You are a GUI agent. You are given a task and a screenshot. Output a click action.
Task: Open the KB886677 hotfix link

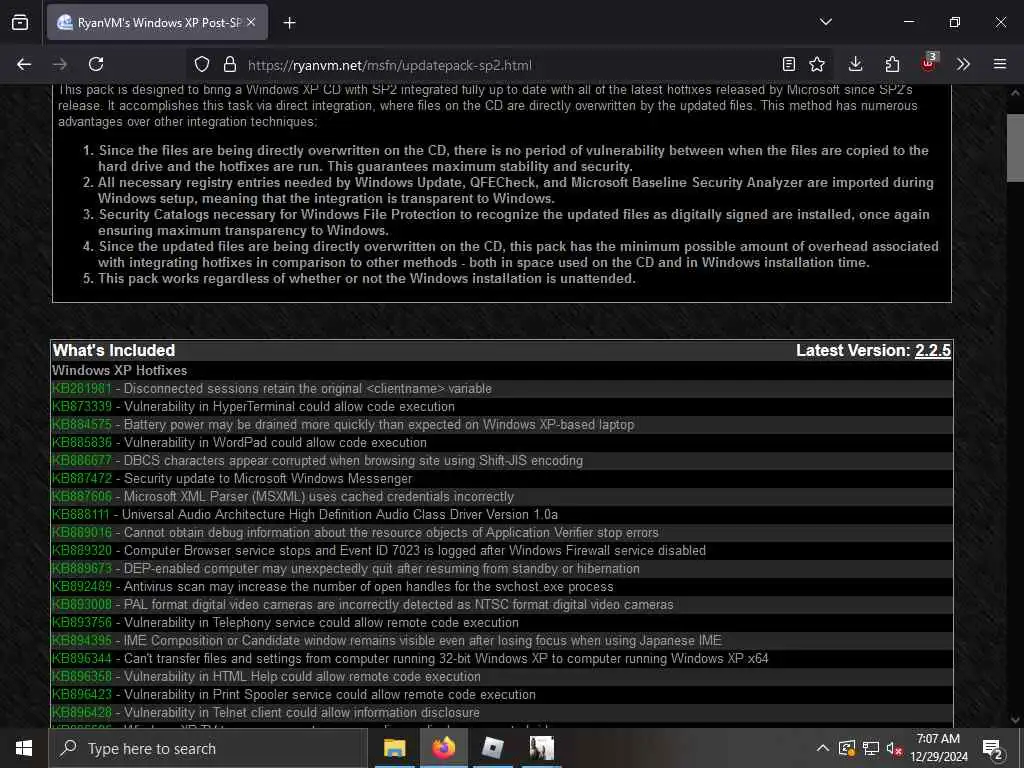82,460
